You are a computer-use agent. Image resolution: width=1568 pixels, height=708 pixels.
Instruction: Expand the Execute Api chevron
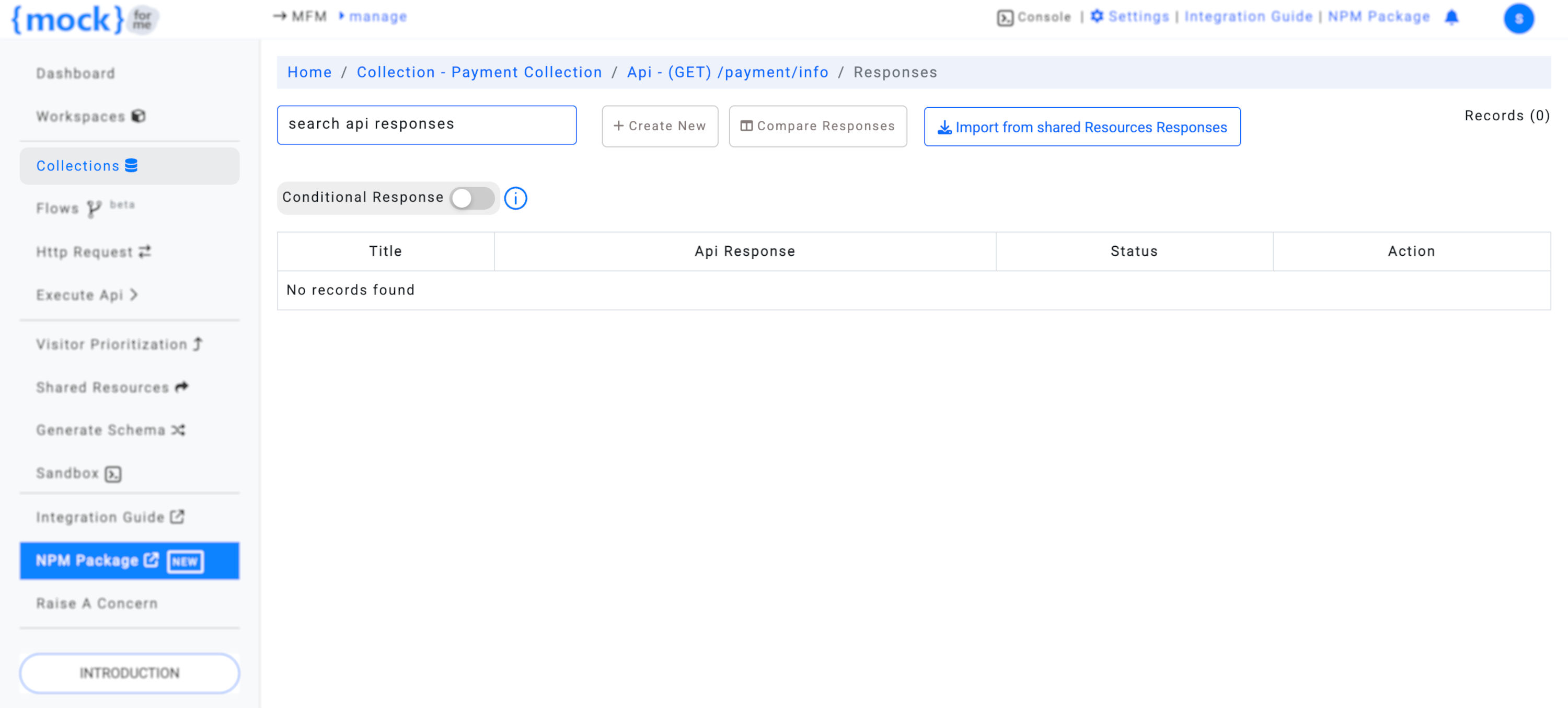tap(133, 294)
